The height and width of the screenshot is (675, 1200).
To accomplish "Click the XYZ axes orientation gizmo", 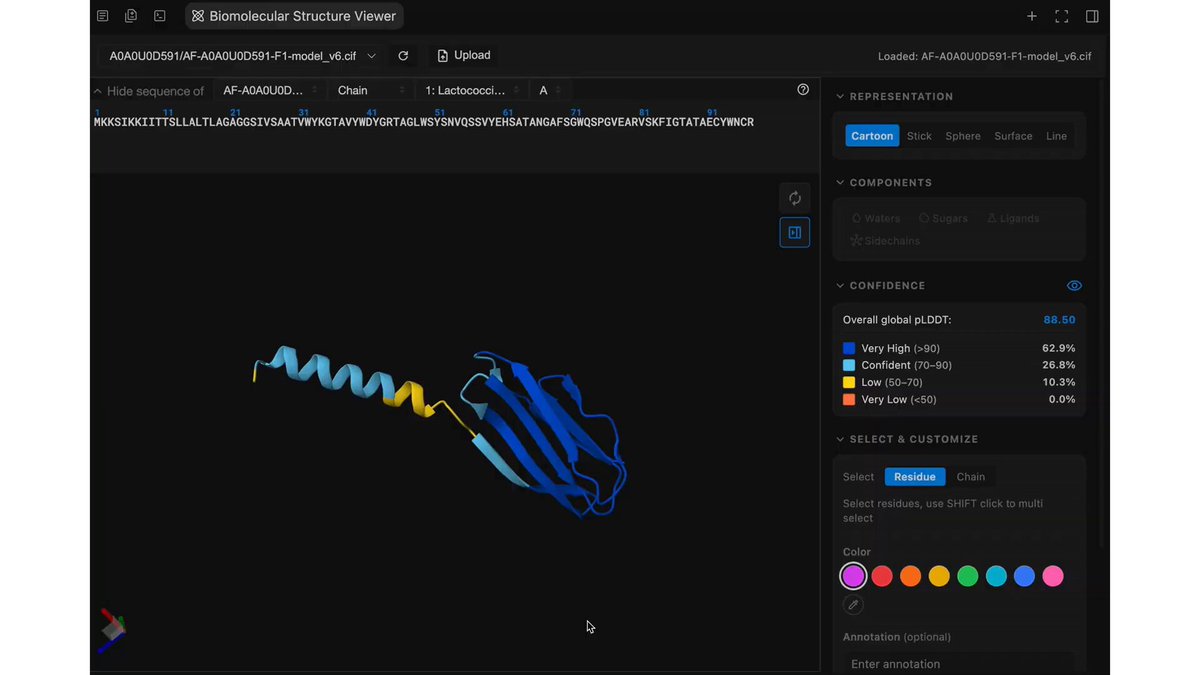I will point(112,630).
